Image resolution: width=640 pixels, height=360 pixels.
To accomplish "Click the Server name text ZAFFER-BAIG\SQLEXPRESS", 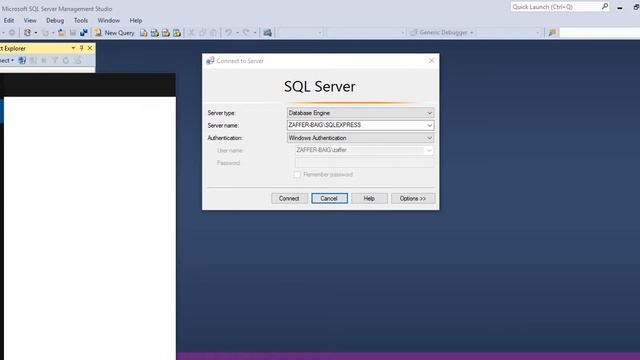I will (324, 125).
